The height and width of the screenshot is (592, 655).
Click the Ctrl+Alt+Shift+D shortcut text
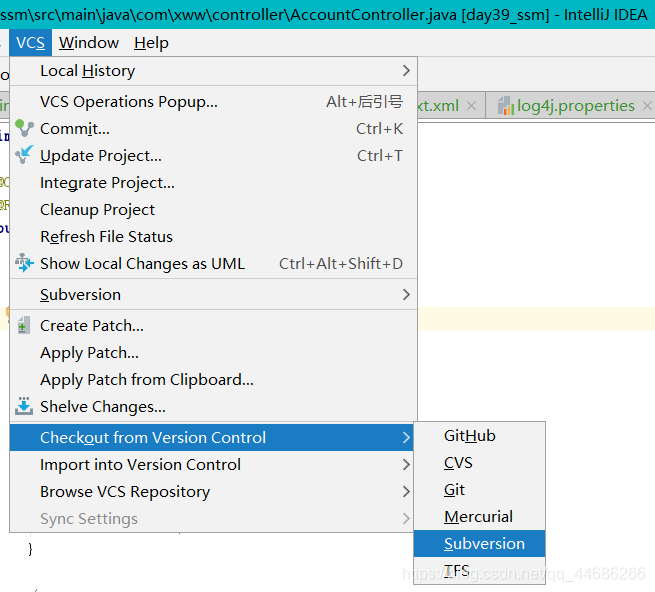[341, 264]
